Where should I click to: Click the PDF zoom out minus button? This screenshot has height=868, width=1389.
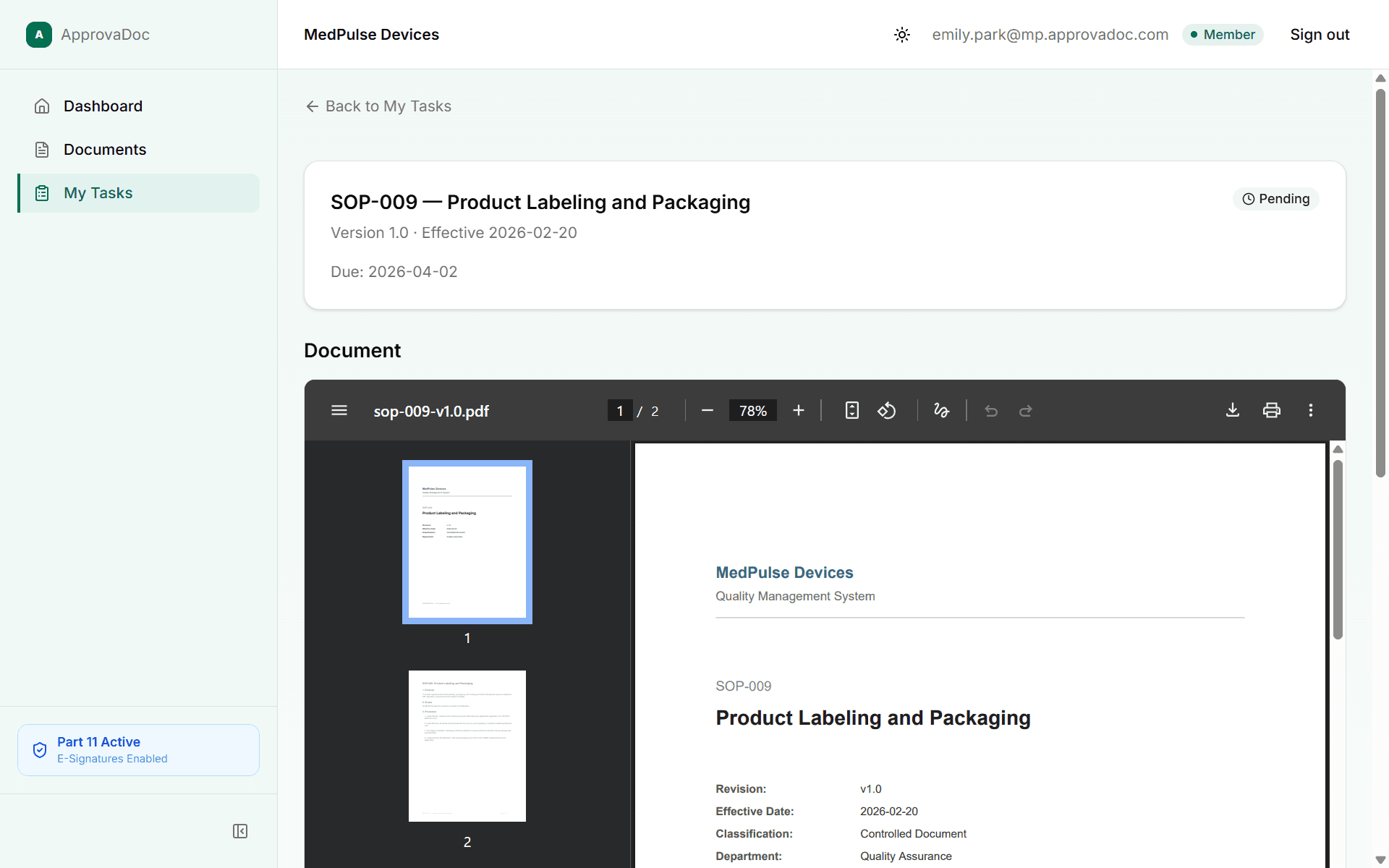click(708, 411)
